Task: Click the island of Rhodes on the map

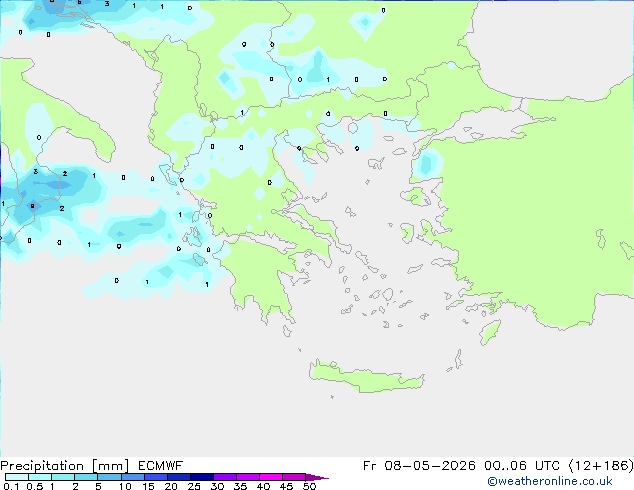Action: (x=490, y=332)
